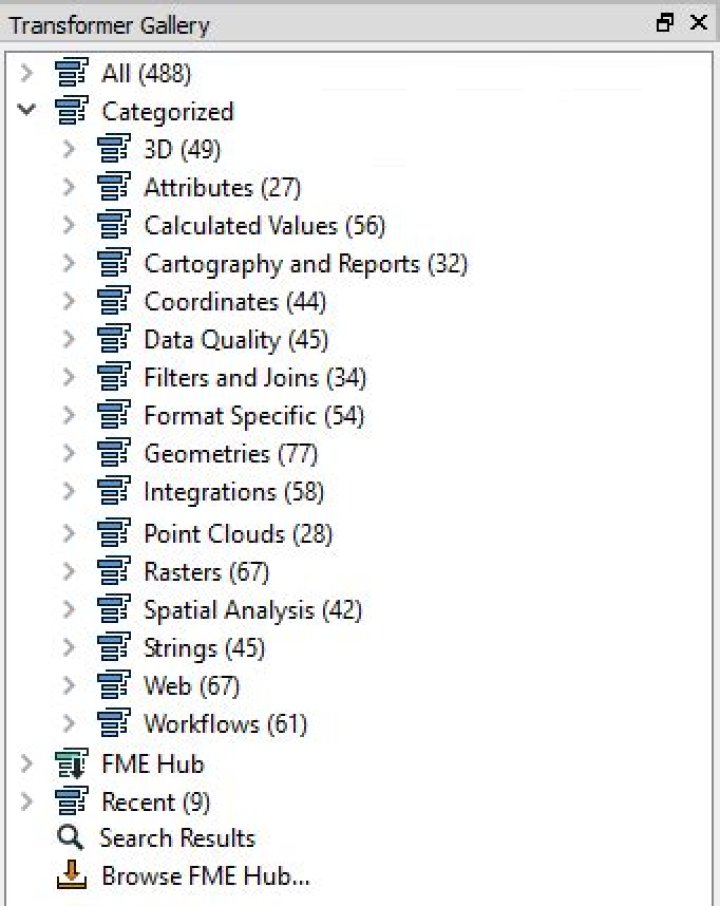Screen dimensions: 720x906
Task: Click the Point Clouds category icon
Action: [114, 533]
